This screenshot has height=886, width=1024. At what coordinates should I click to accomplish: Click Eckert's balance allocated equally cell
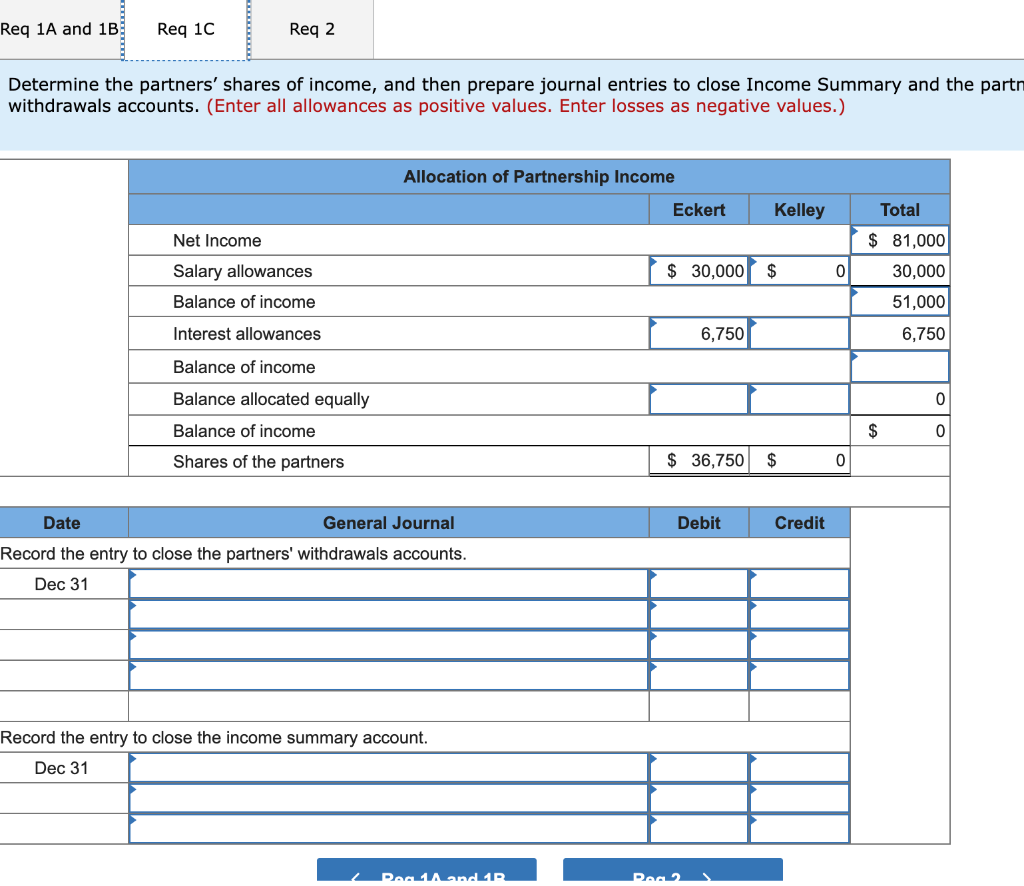[698, 398]
